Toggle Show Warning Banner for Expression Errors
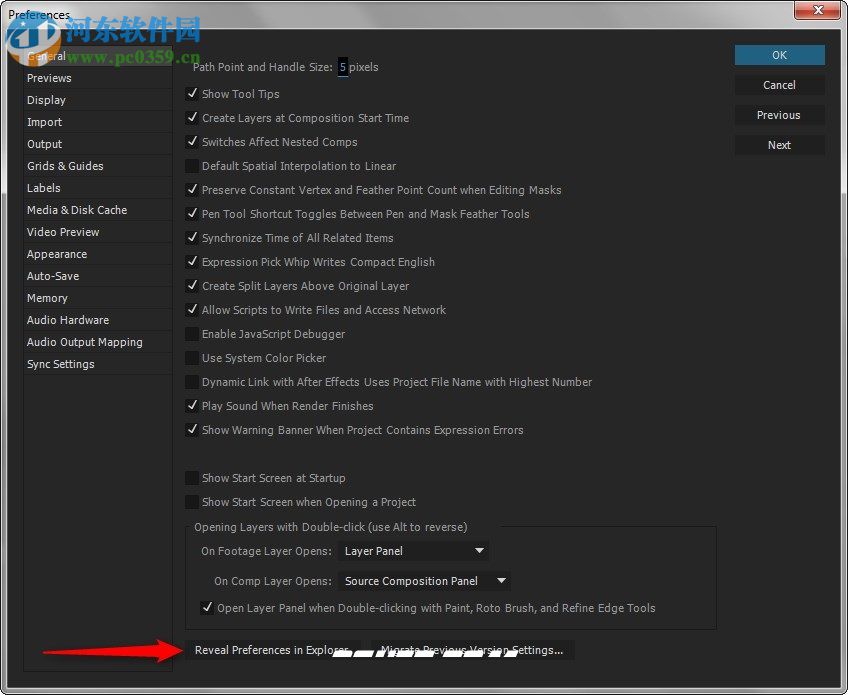 pos(192,429)
